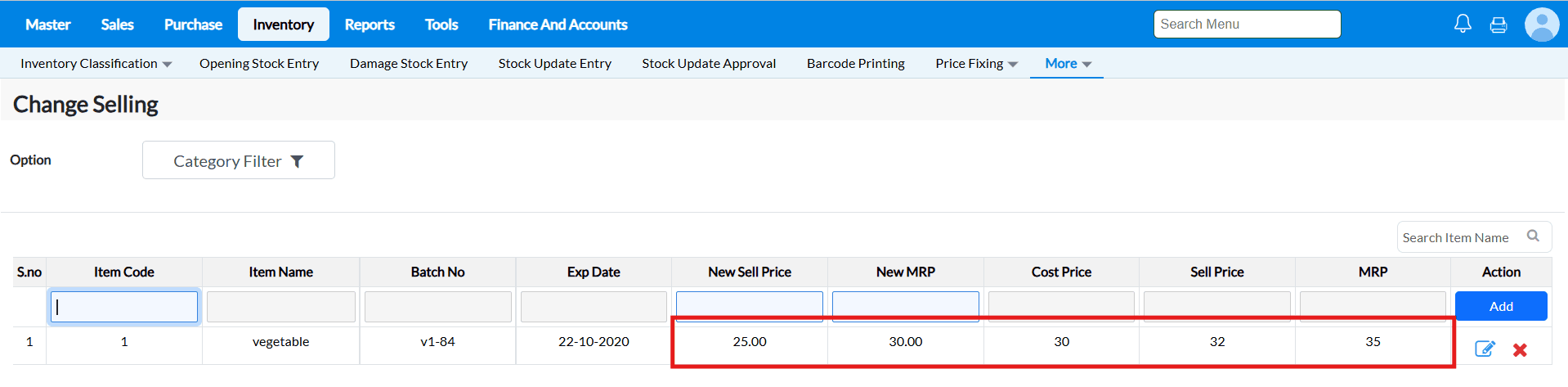Click the notification bell icon

(x=1463, y=24)
